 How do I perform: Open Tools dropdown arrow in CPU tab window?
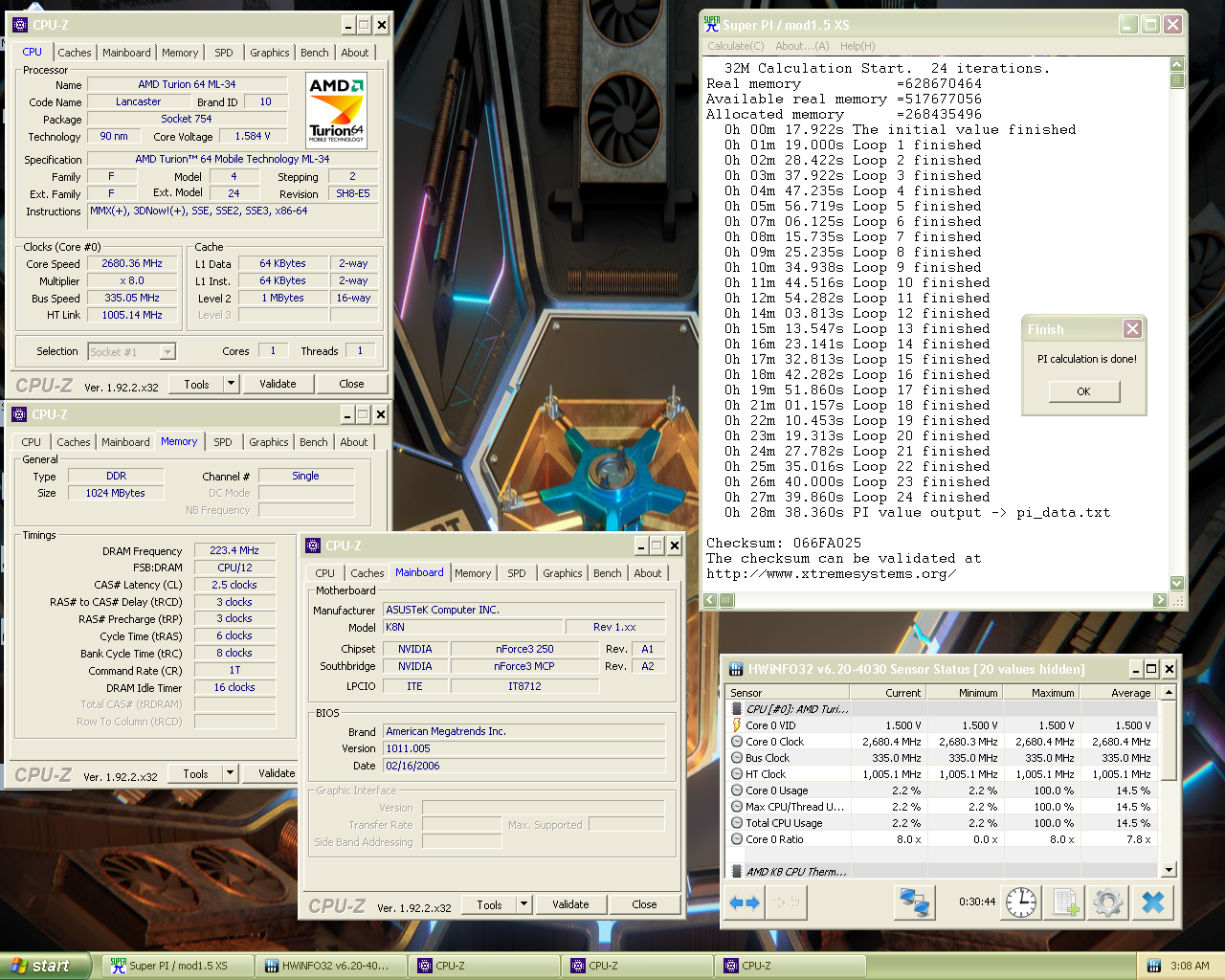click(x=231, y=384)
